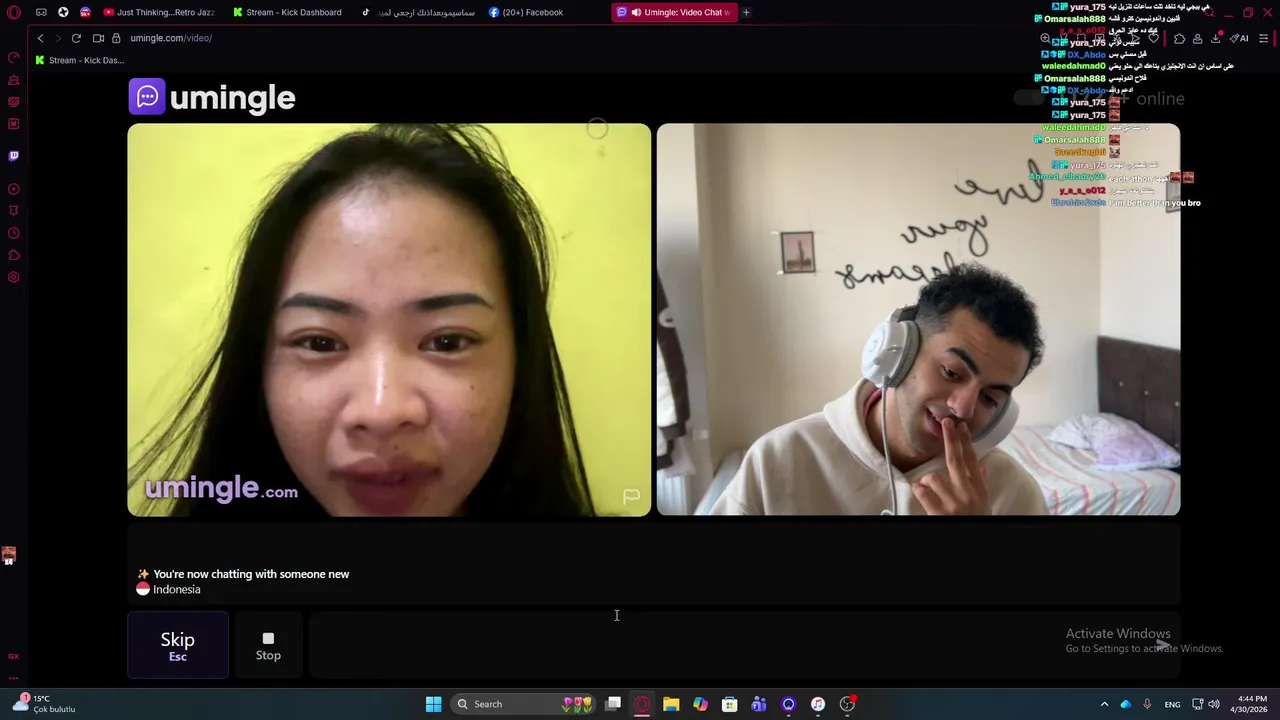Open Microsoft Teams on taskbar
The width and height of the screenshot is (1280, 720).
tap(759, 704)
